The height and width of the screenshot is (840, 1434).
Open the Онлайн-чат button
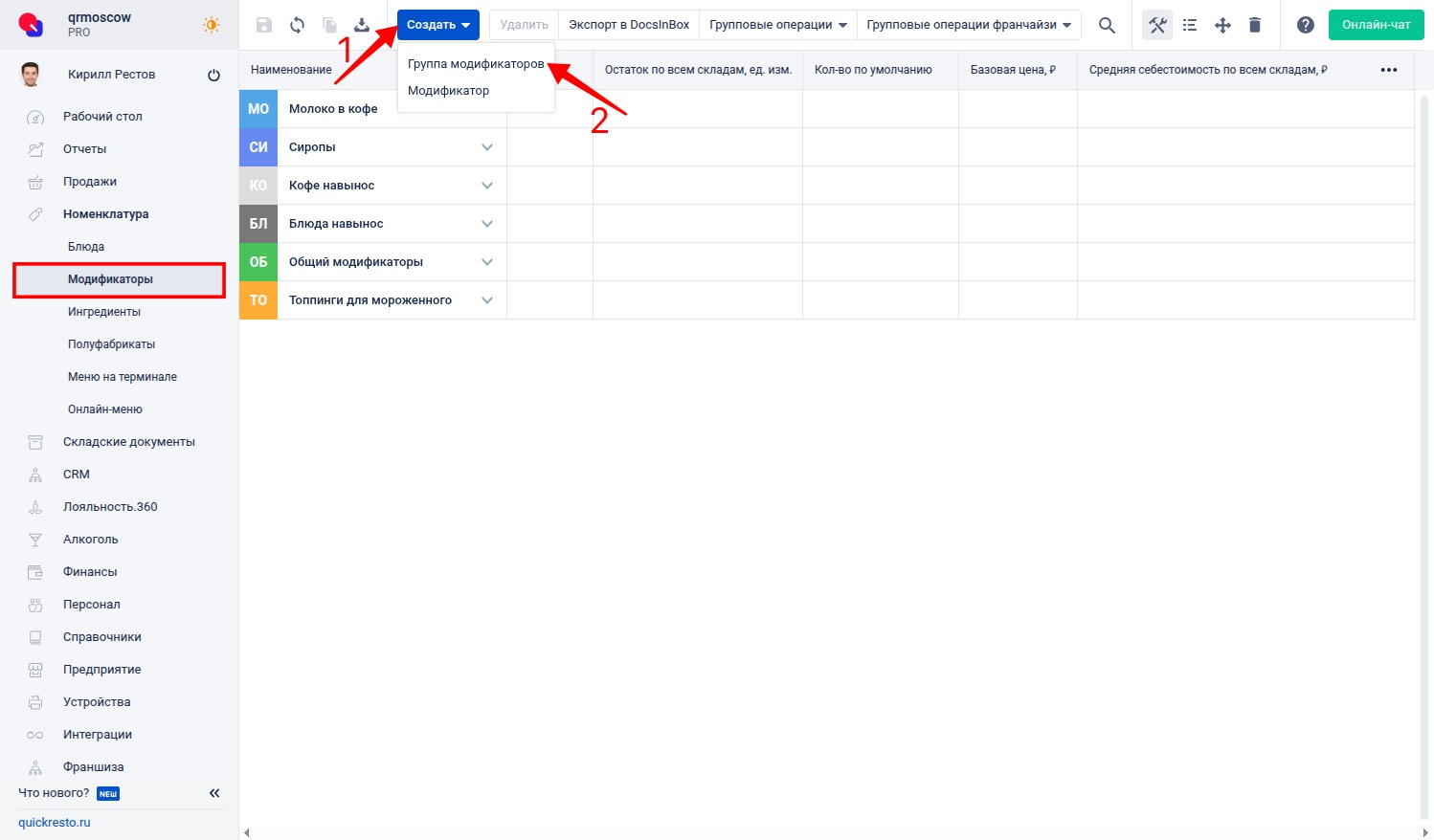pyautogui.click(x=1377, y=25)
